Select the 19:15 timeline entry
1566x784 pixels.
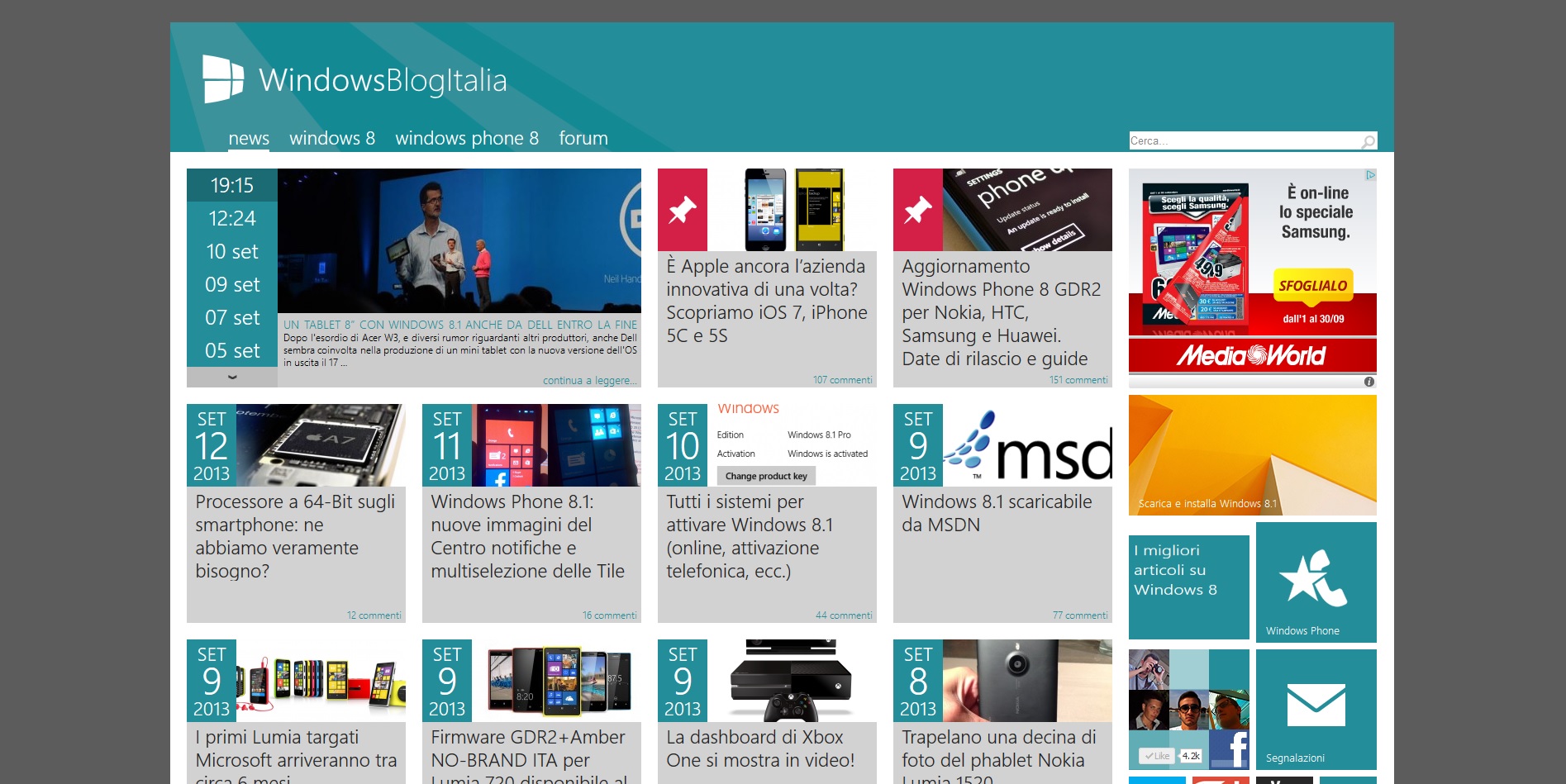[232, 185]
